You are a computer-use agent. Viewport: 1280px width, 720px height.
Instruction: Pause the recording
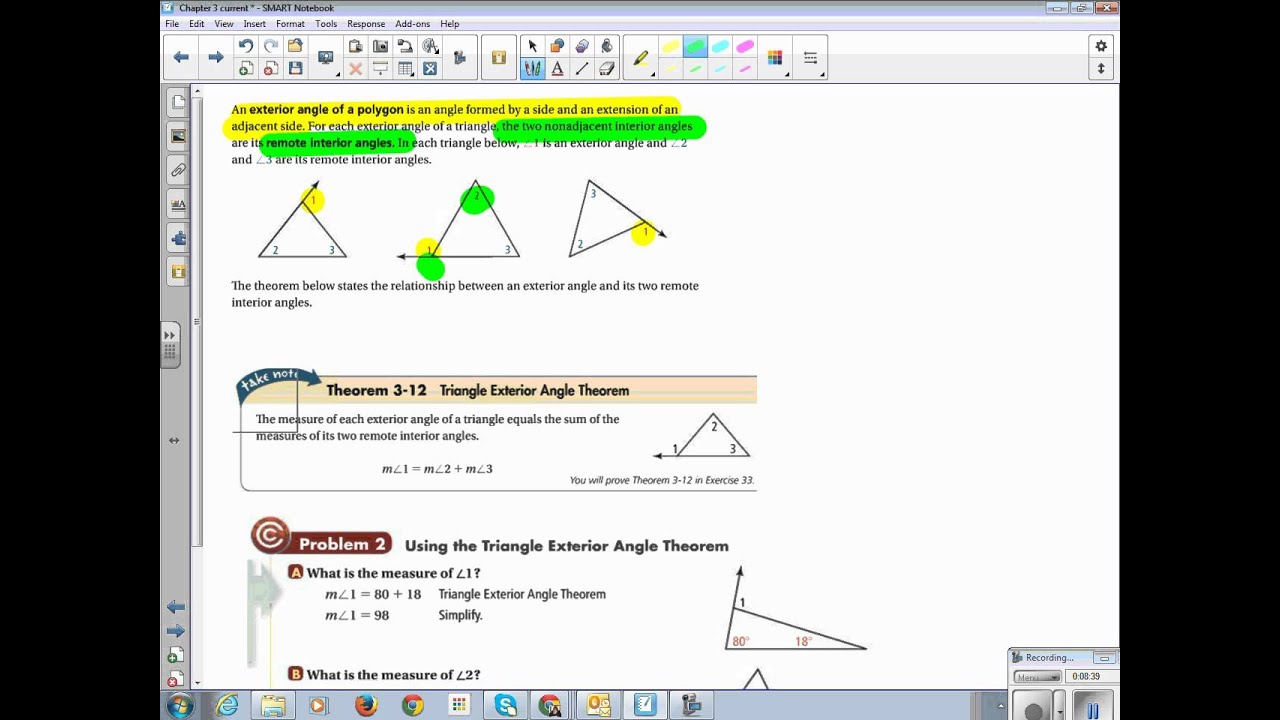click(x=1093, y=710)
